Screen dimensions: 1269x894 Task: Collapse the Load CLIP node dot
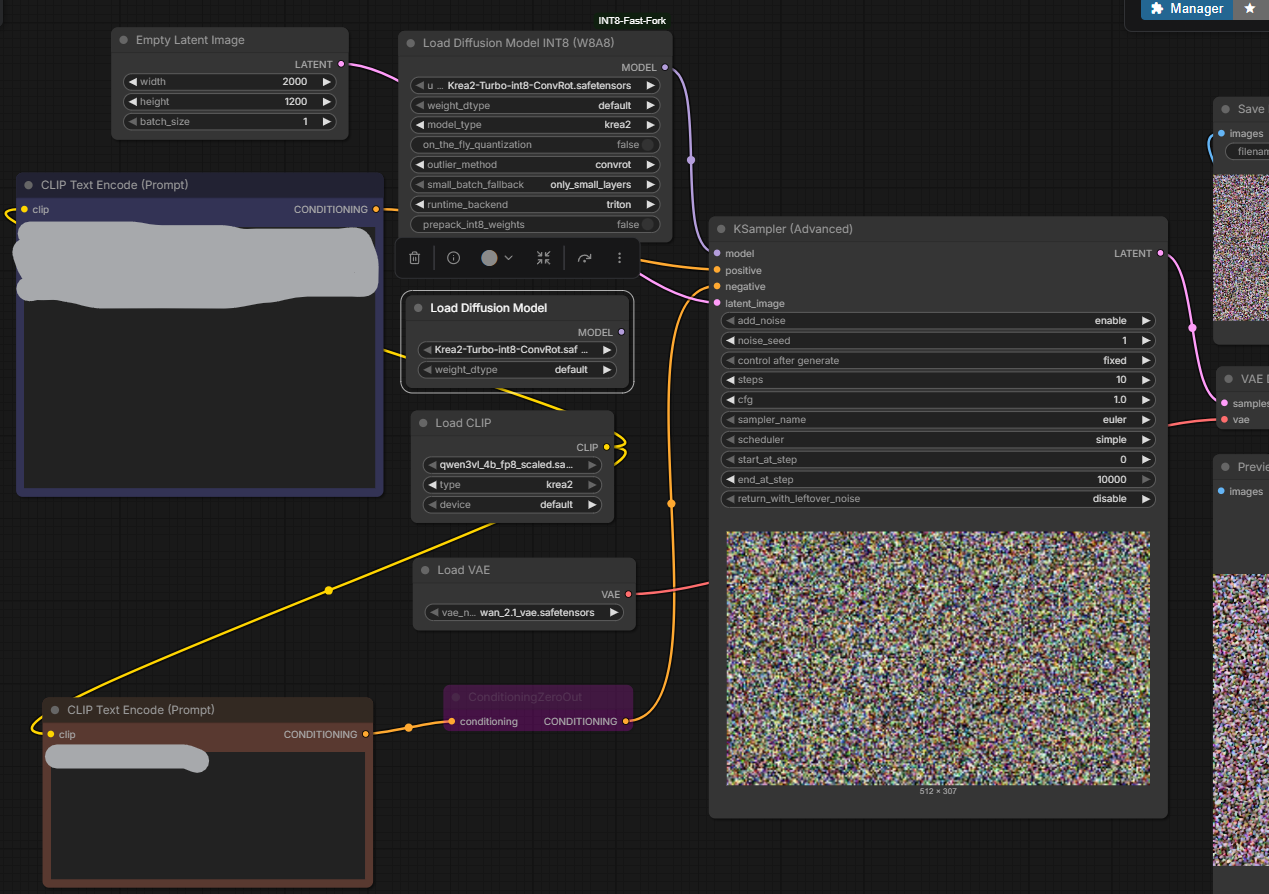pyautogui.click(x=423, y=423)
